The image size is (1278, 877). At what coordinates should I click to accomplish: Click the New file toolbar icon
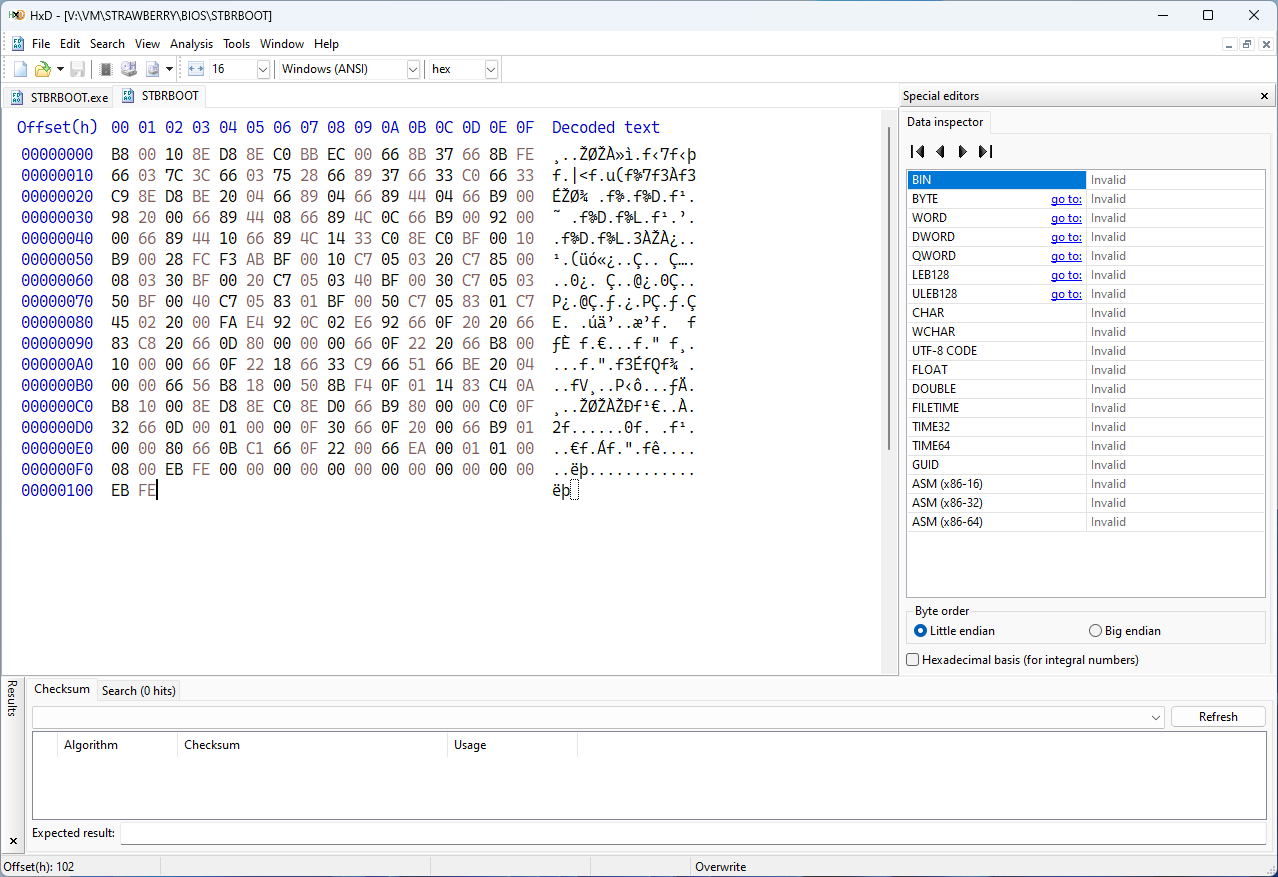(x=20, y=69)
